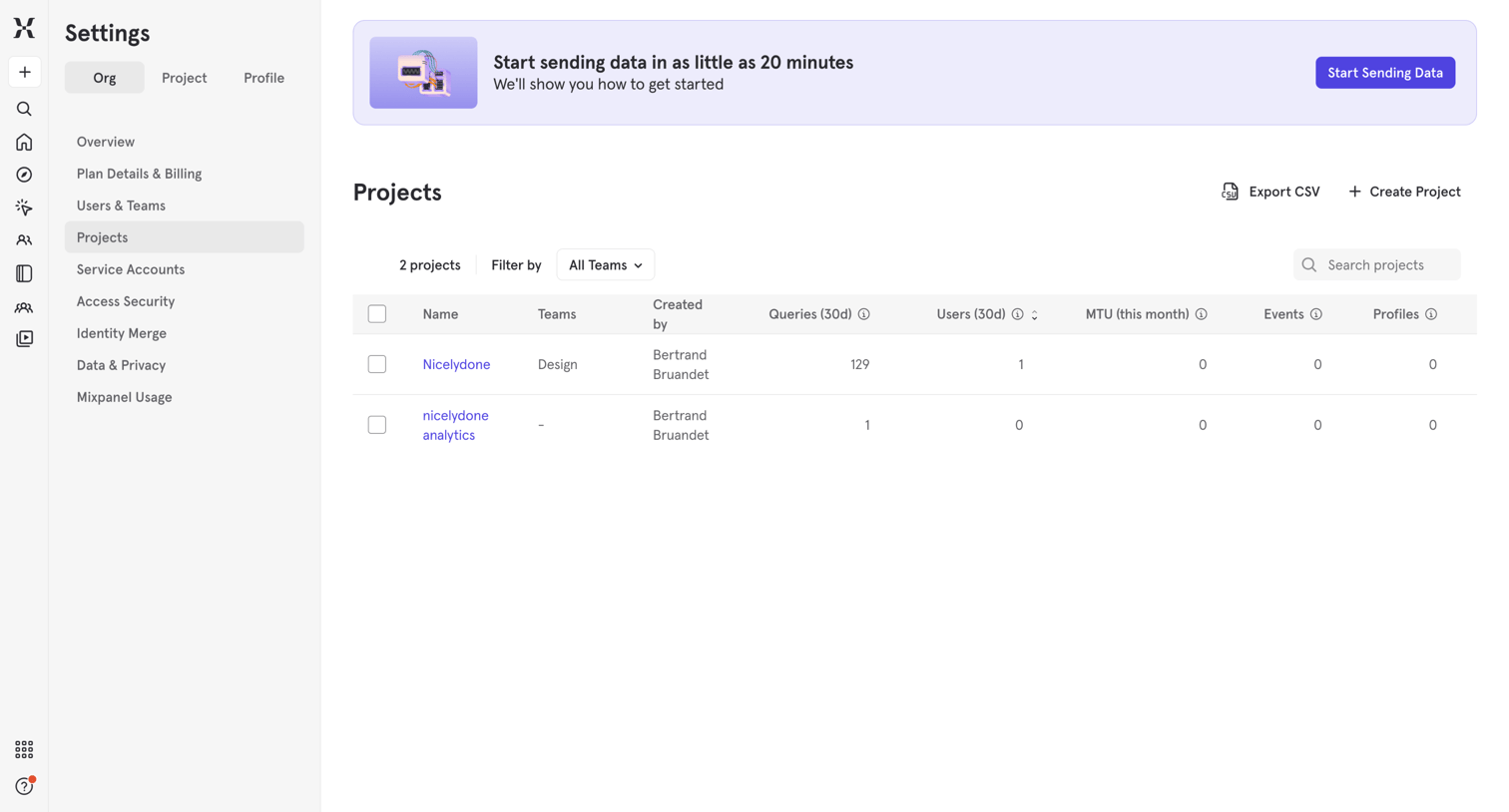1509x812 pixels.
Task: Click info icon next to Users (30d)
Action: click(1017, 314)
